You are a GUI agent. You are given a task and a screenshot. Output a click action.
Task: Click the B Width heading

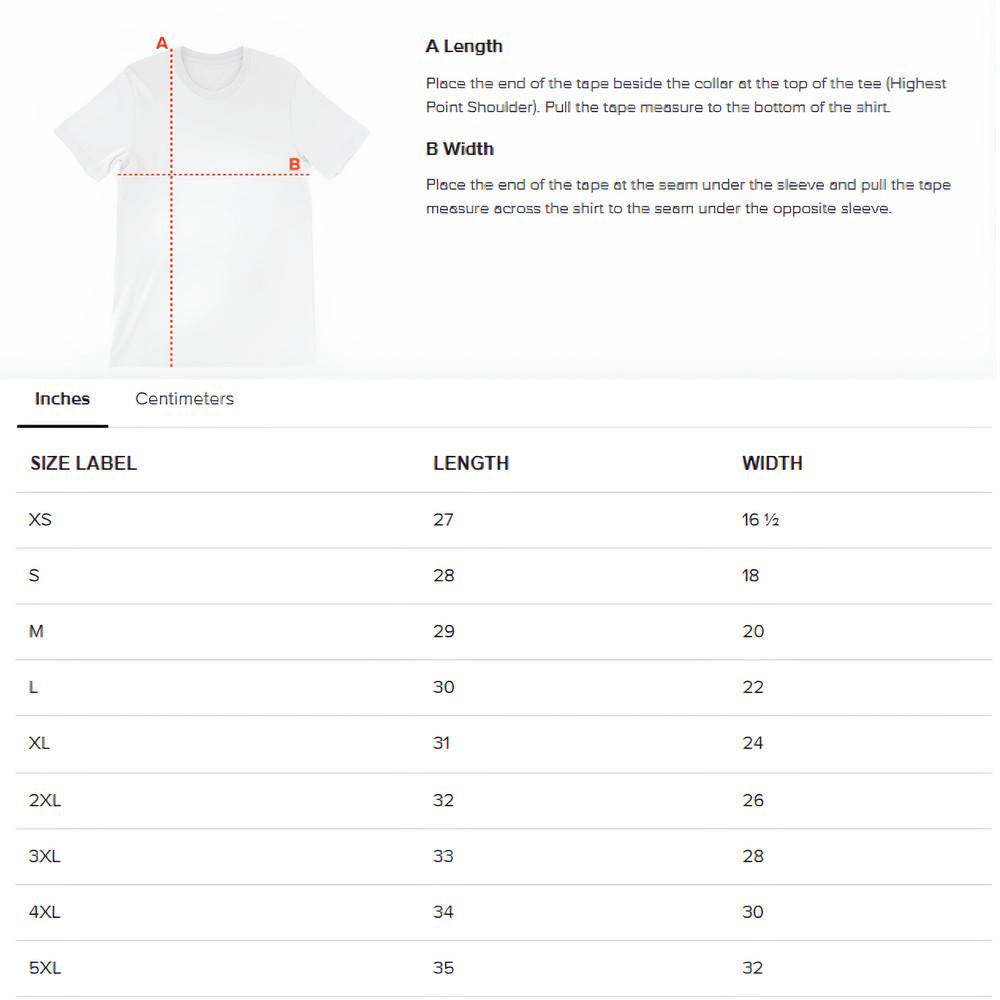[460, 149]
